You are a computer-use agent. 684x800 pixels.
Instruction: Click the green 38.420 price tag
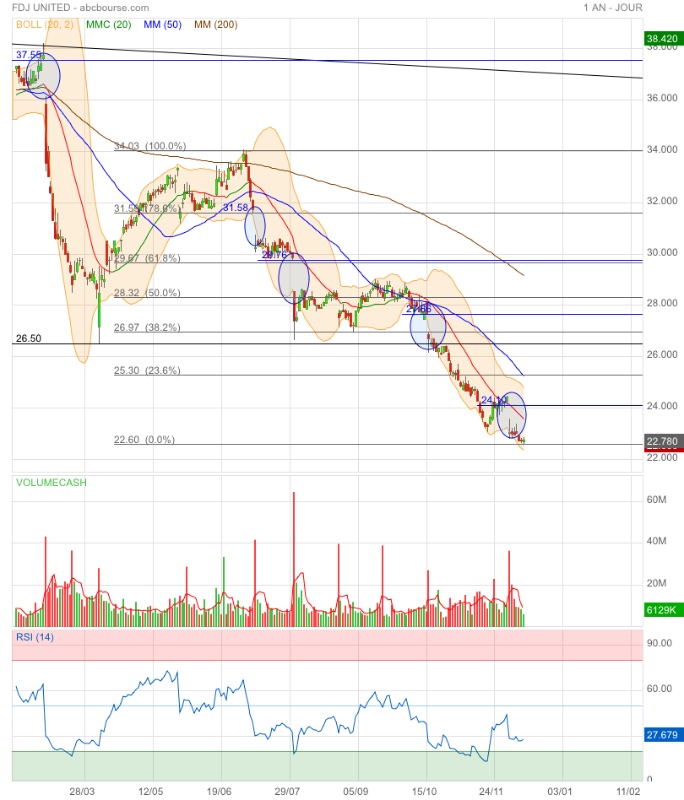pyautogui.click(x=662, y=38)
